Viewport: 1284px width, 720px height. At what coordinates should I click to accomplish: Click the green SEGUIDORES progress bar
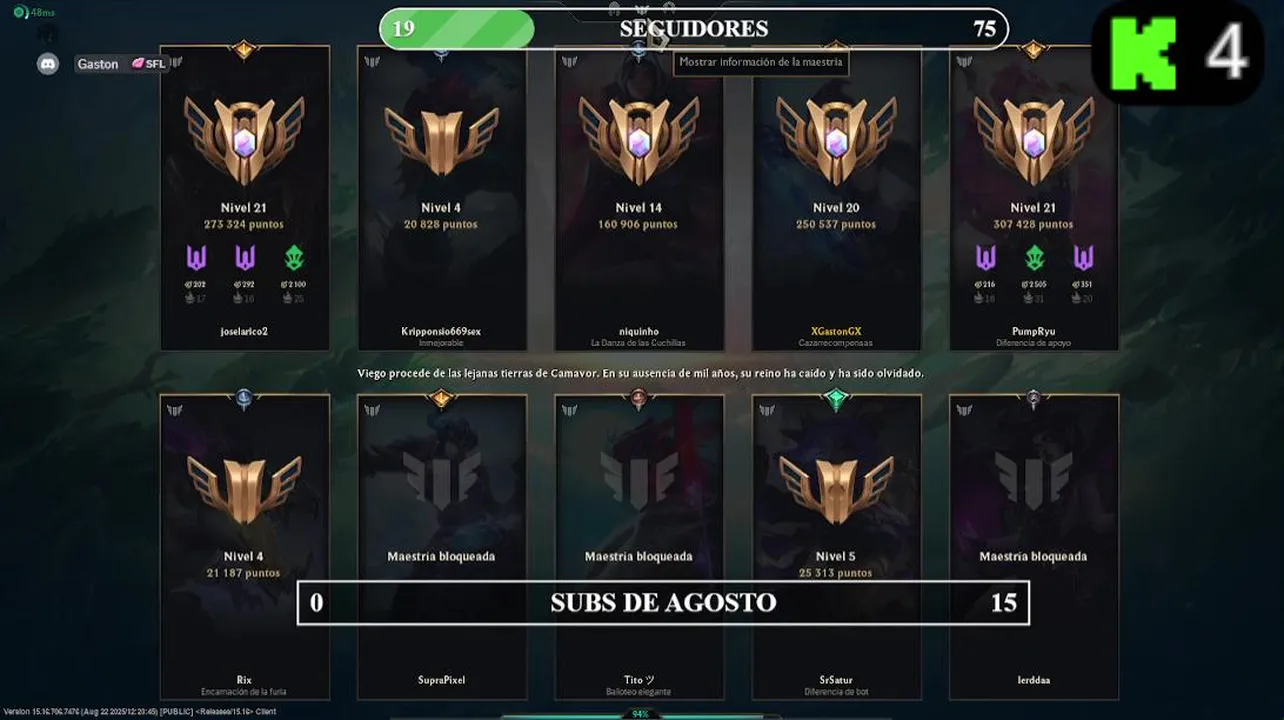pos(457,29)
